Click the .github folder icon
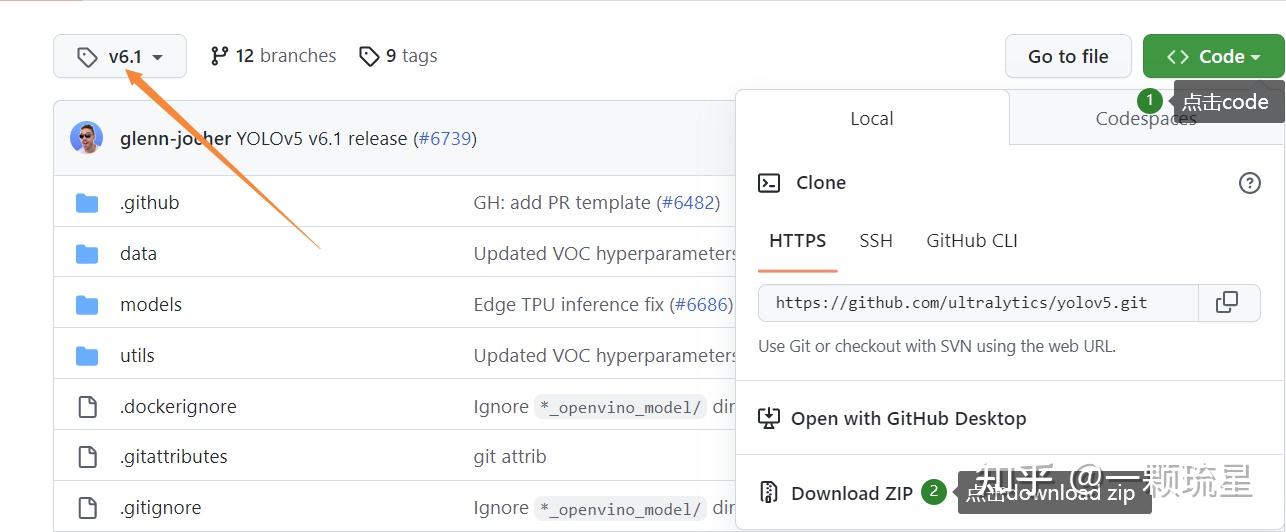The image size is (1286, 532). (x=87, y=203)
